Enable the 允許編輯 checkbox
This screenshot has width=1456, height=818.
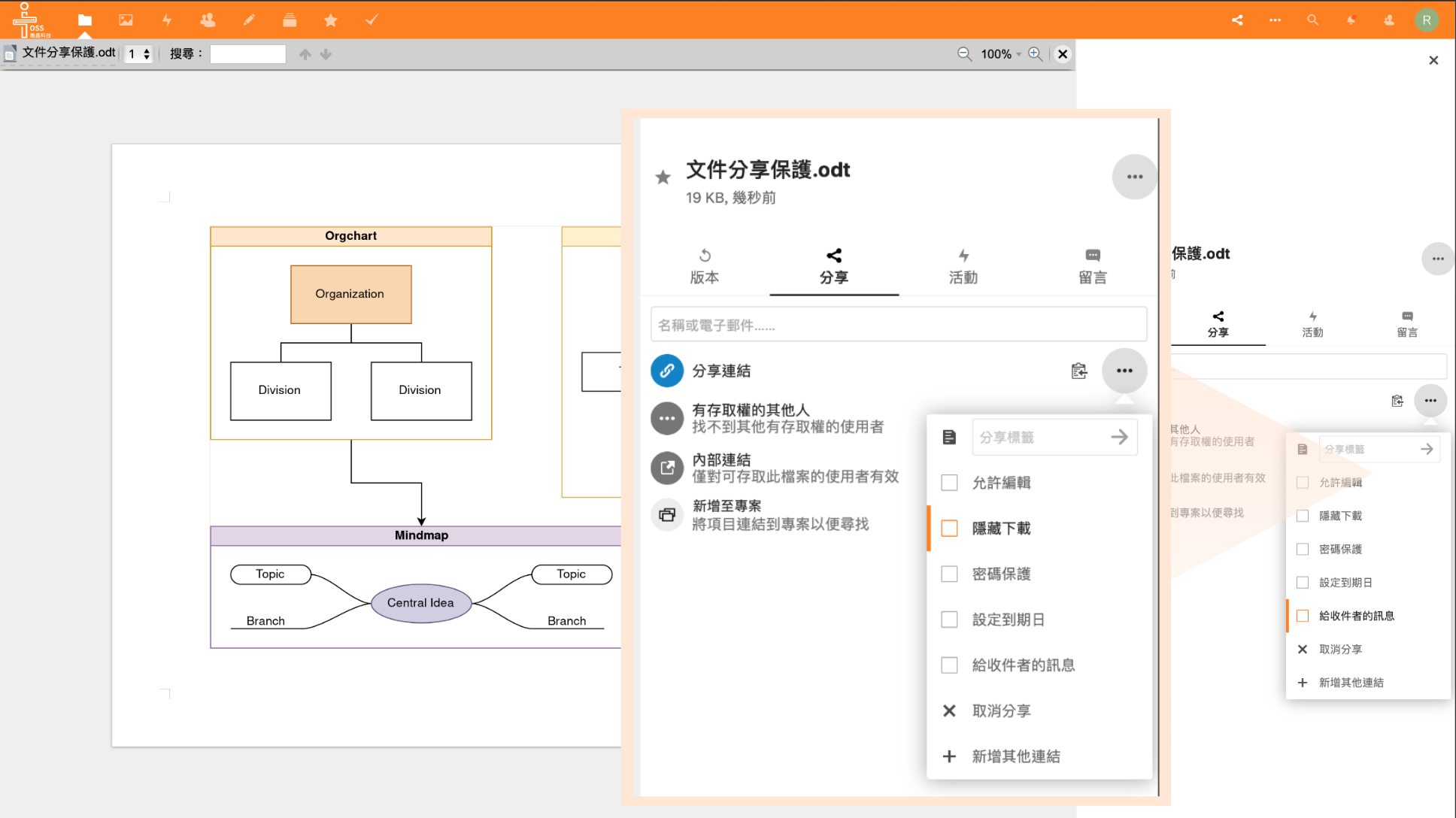(x=948, y=482)
